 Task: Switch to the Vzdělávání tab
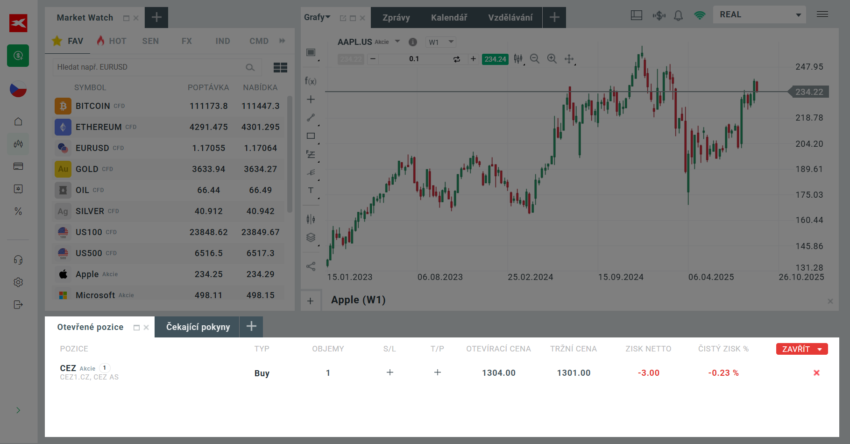click(x=510, y=17)
